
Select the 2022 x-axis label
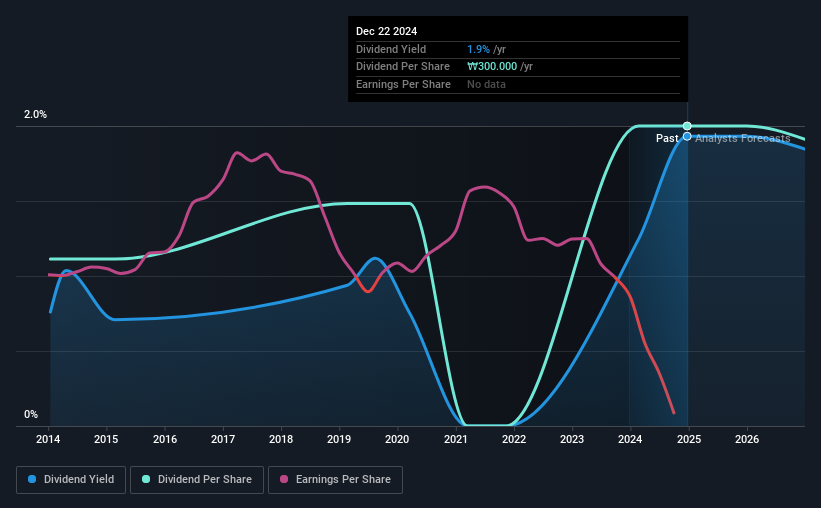514,439
